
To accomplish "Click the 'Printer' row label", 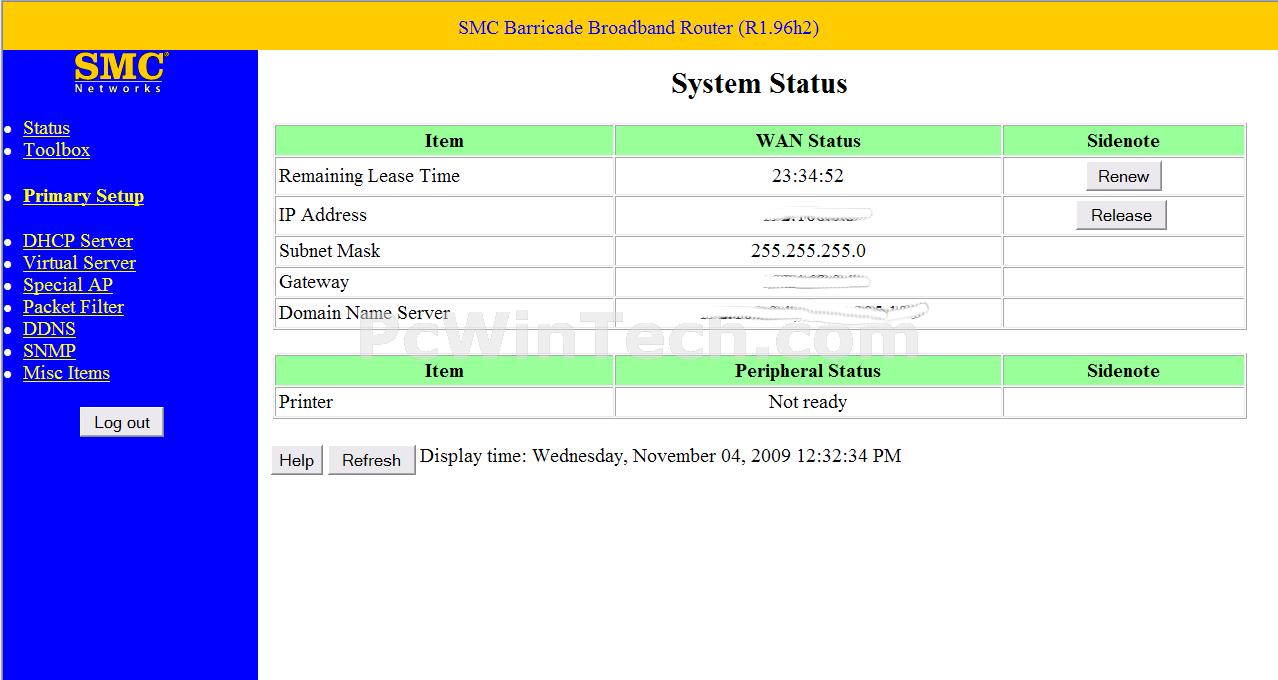I will (306, 402).
